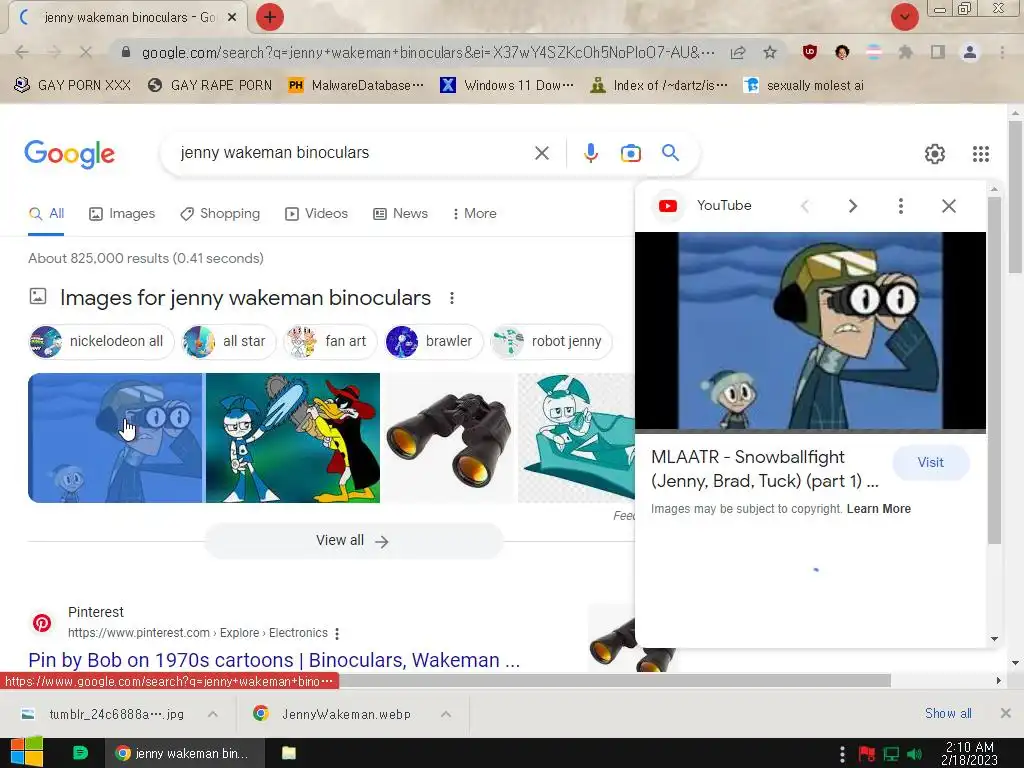Viewport: 1024px width, 768px height.
Task: Open MLAATR - Snowballfight title link
Action: [x=765, y=469]
